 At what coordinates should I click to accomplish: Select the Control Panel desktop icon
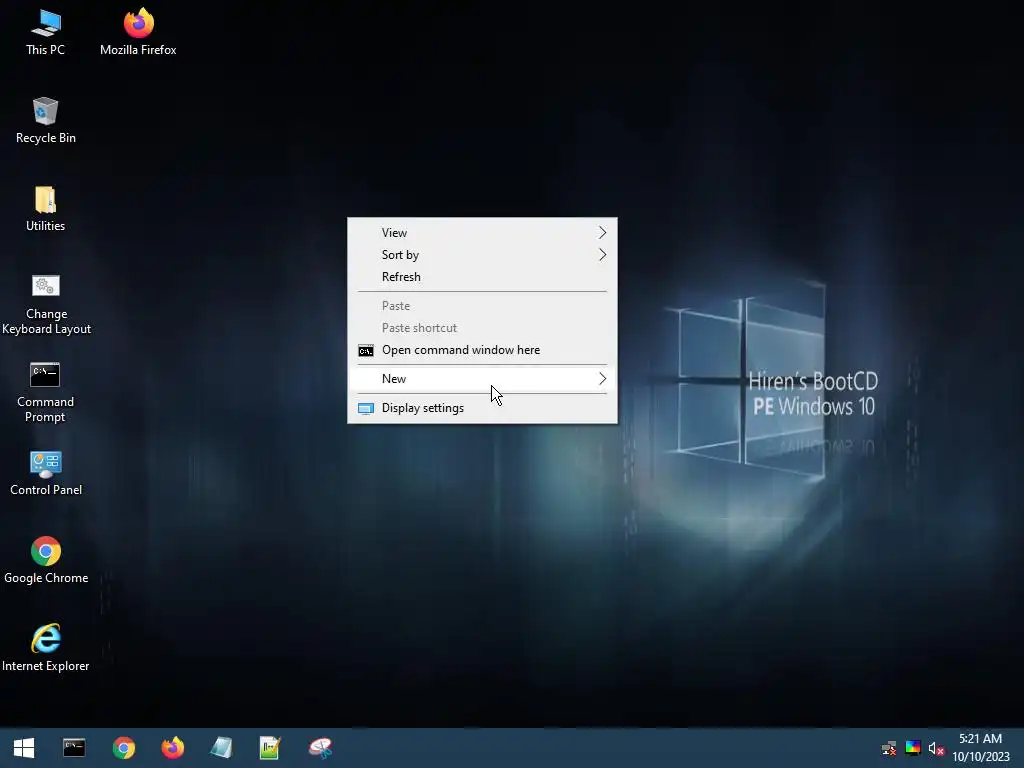pyautogui.click(x=46, y=473)
